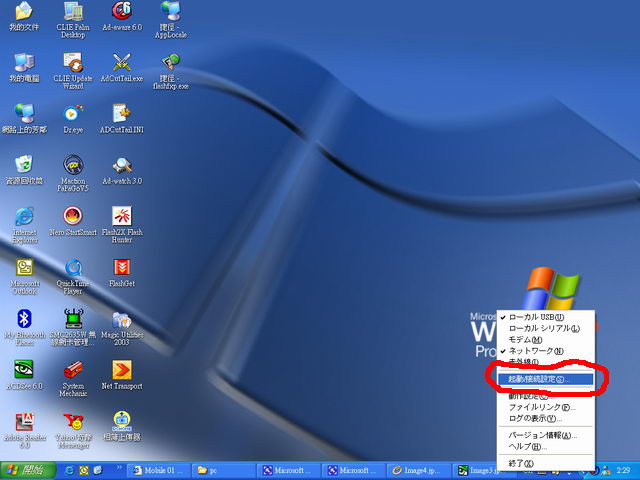
Task: Switch to the Mobile 01 taskbar window
Action: (x=158, y=471)
